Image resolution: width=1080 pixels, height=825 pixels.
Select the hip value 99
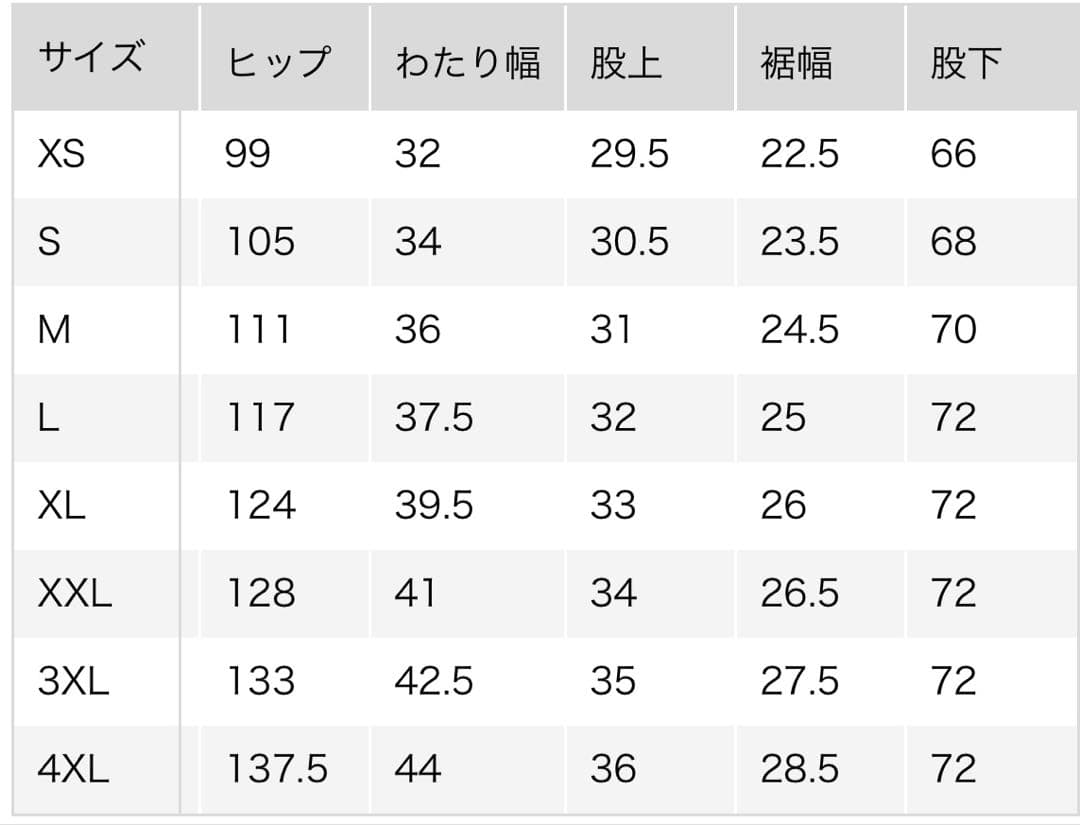(248, 154)
